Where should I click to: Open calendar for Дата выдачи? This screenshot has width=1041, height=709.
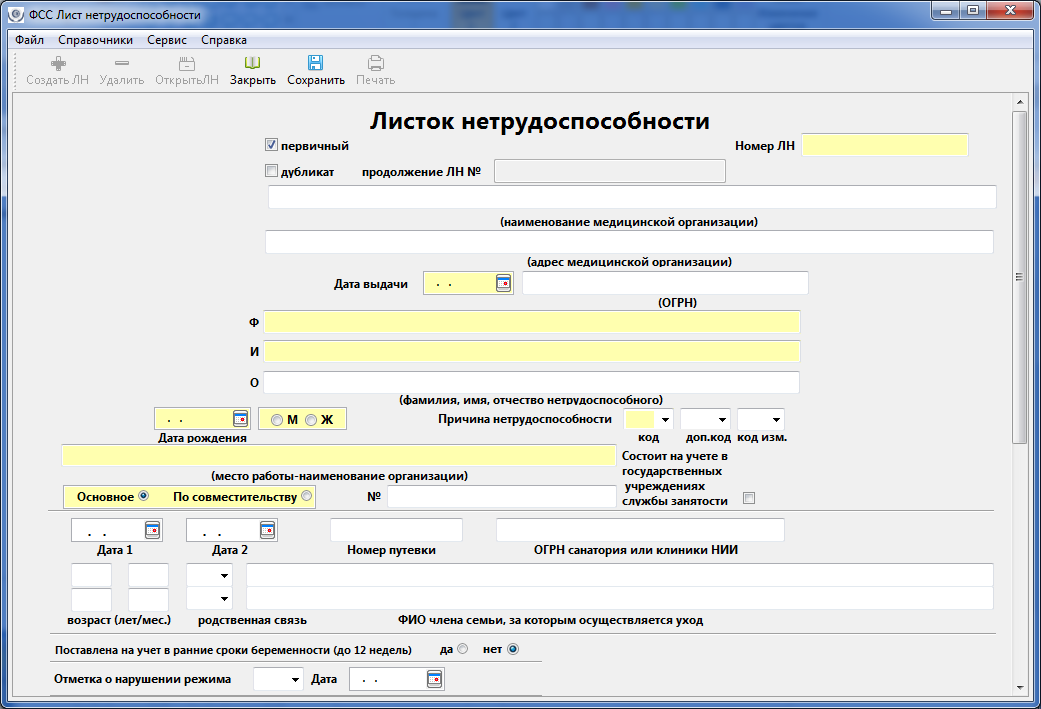coord(504,283)
